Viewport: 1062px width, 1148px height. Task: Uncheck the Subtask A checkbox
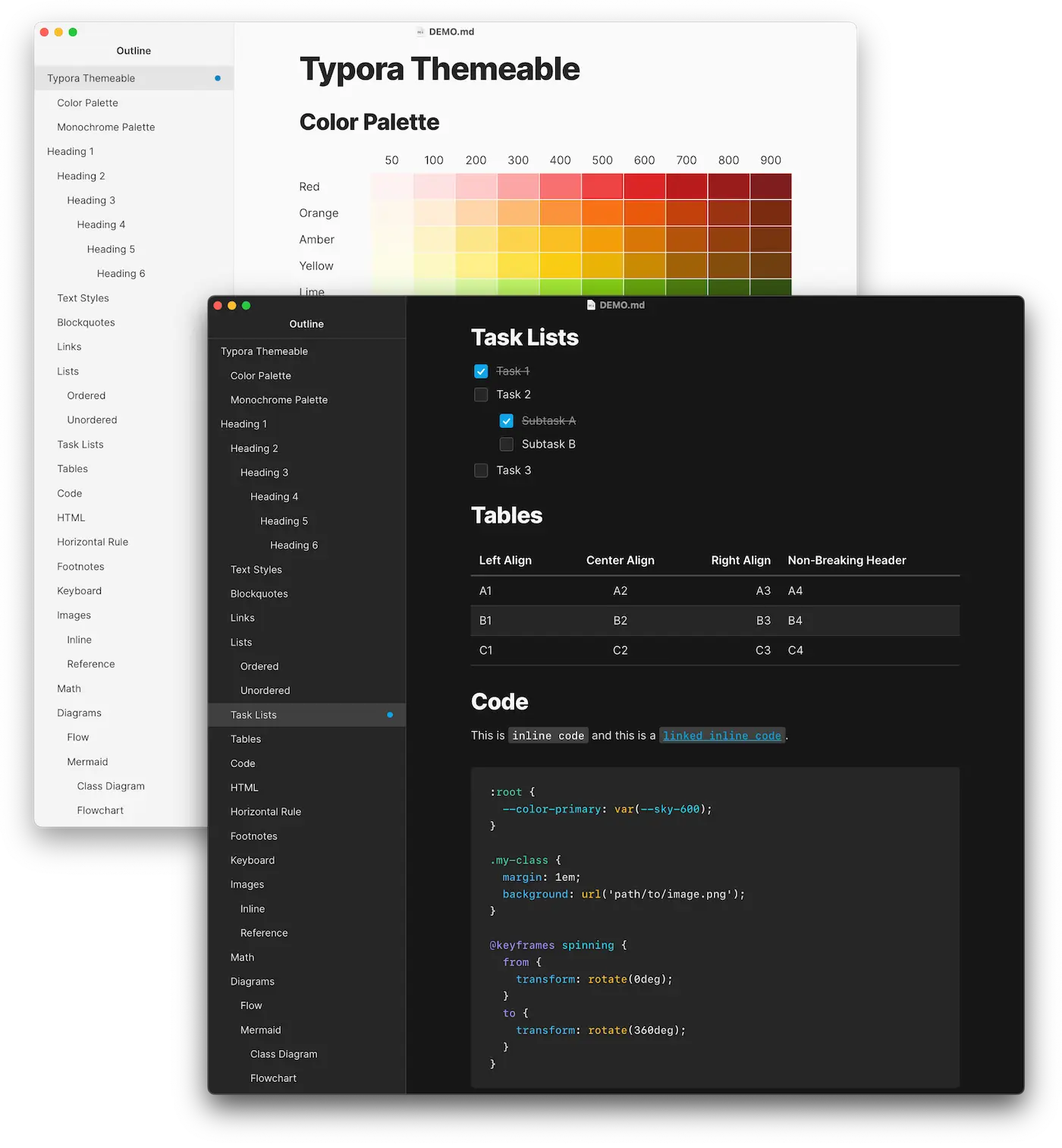click(507, 420)
